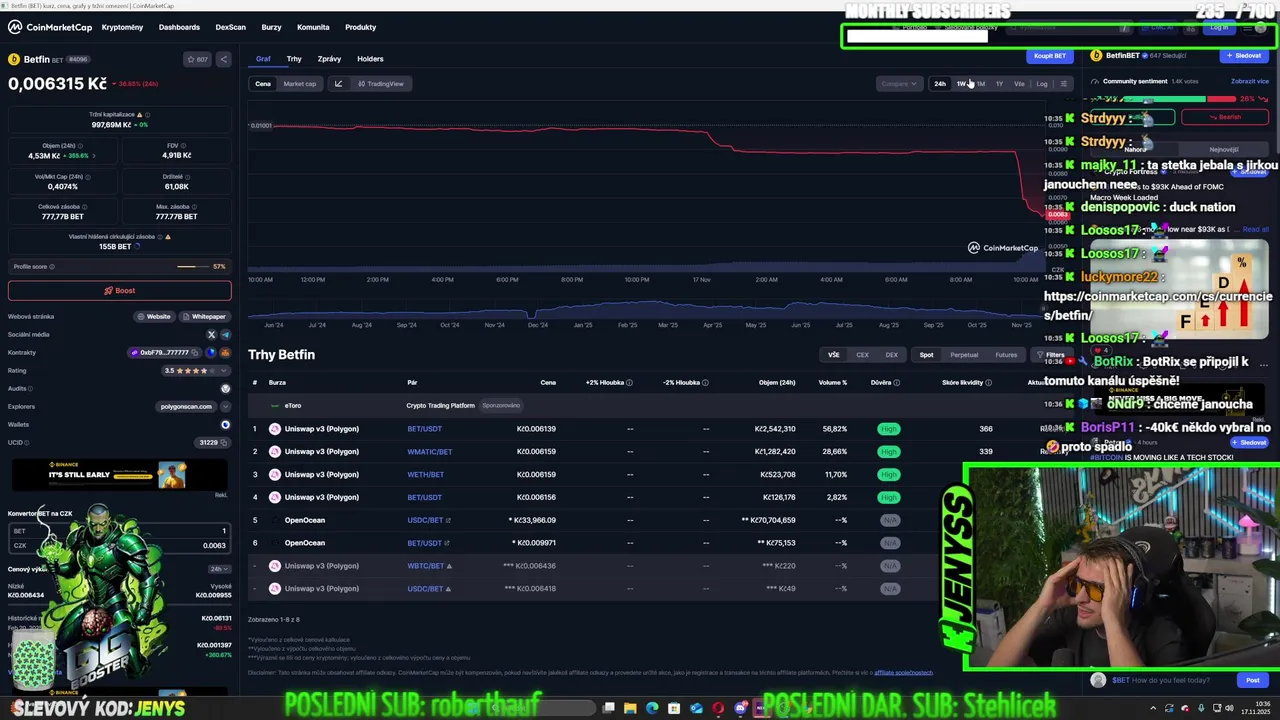Open the Filters button in Trhy section
1280x720 pixels.
point(1051,355)
